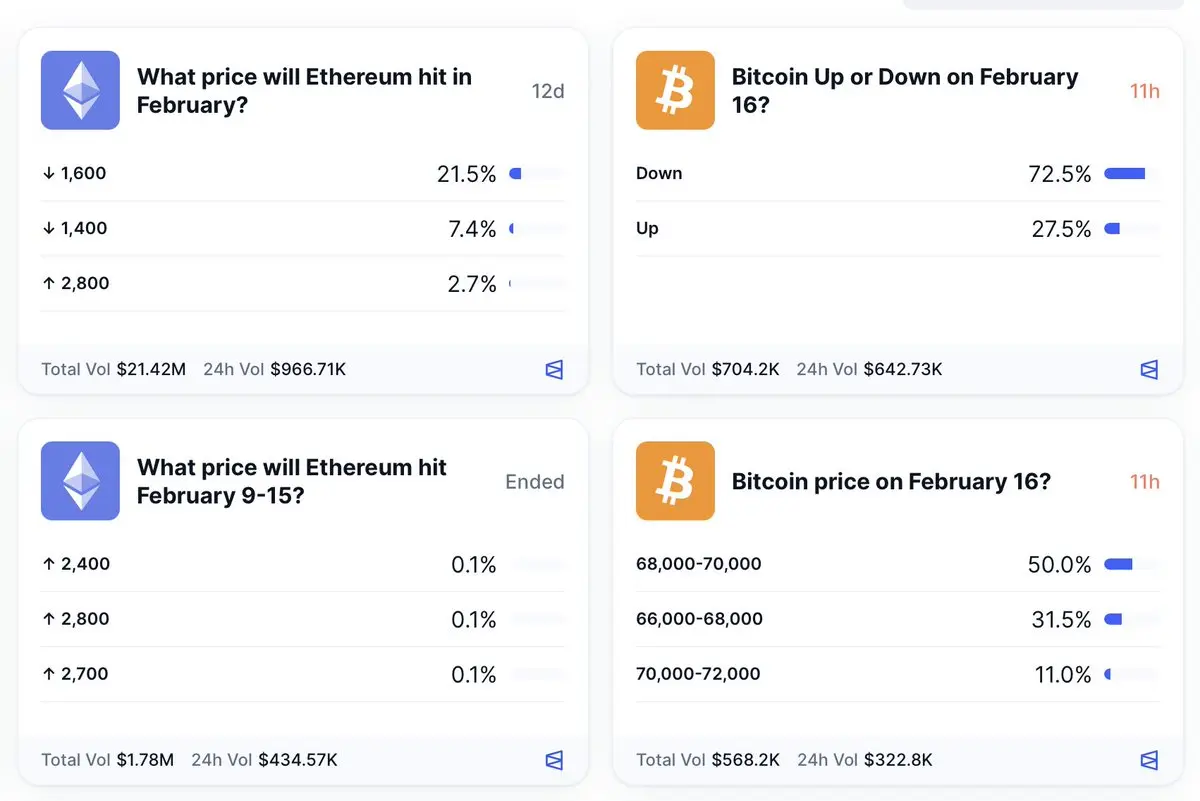
Task: Select the Up outcome at 27.5%
Action: 647,229
